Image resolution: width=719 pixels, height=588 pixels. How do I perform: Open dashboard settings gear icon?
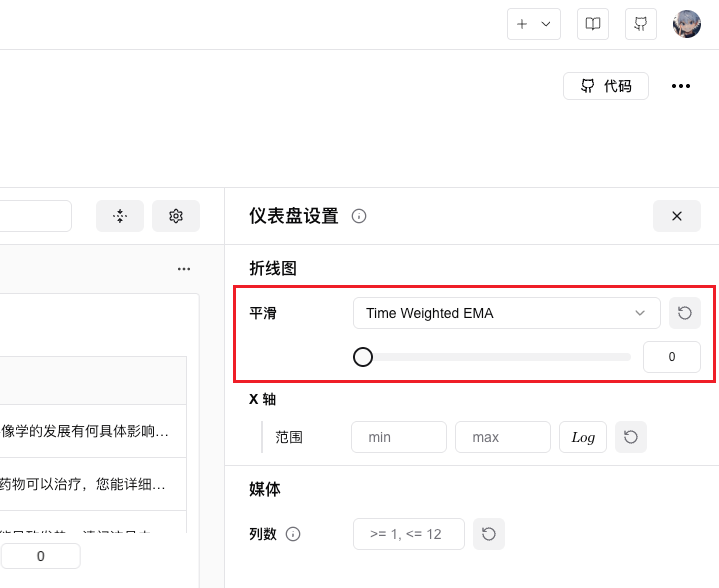coord(176,216)
